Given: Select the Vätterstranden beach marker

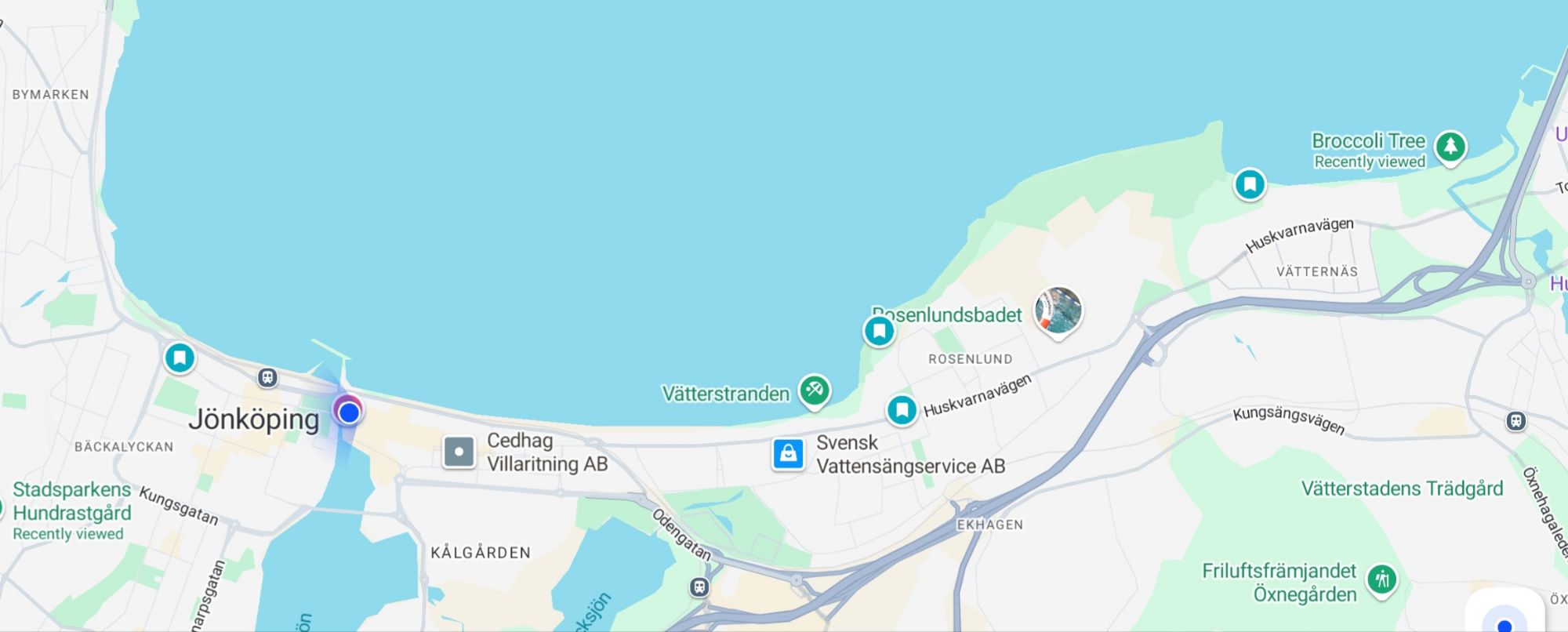Looking at the screenshot, I should click(x=815, y=390).
